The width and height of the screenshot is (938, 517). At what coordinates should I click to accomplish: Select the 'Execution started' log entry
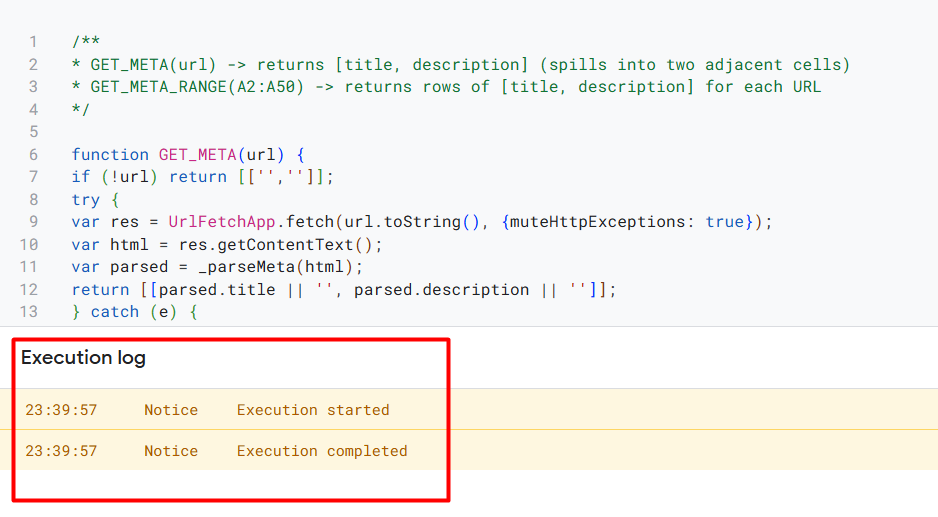[x=469, y=410]
